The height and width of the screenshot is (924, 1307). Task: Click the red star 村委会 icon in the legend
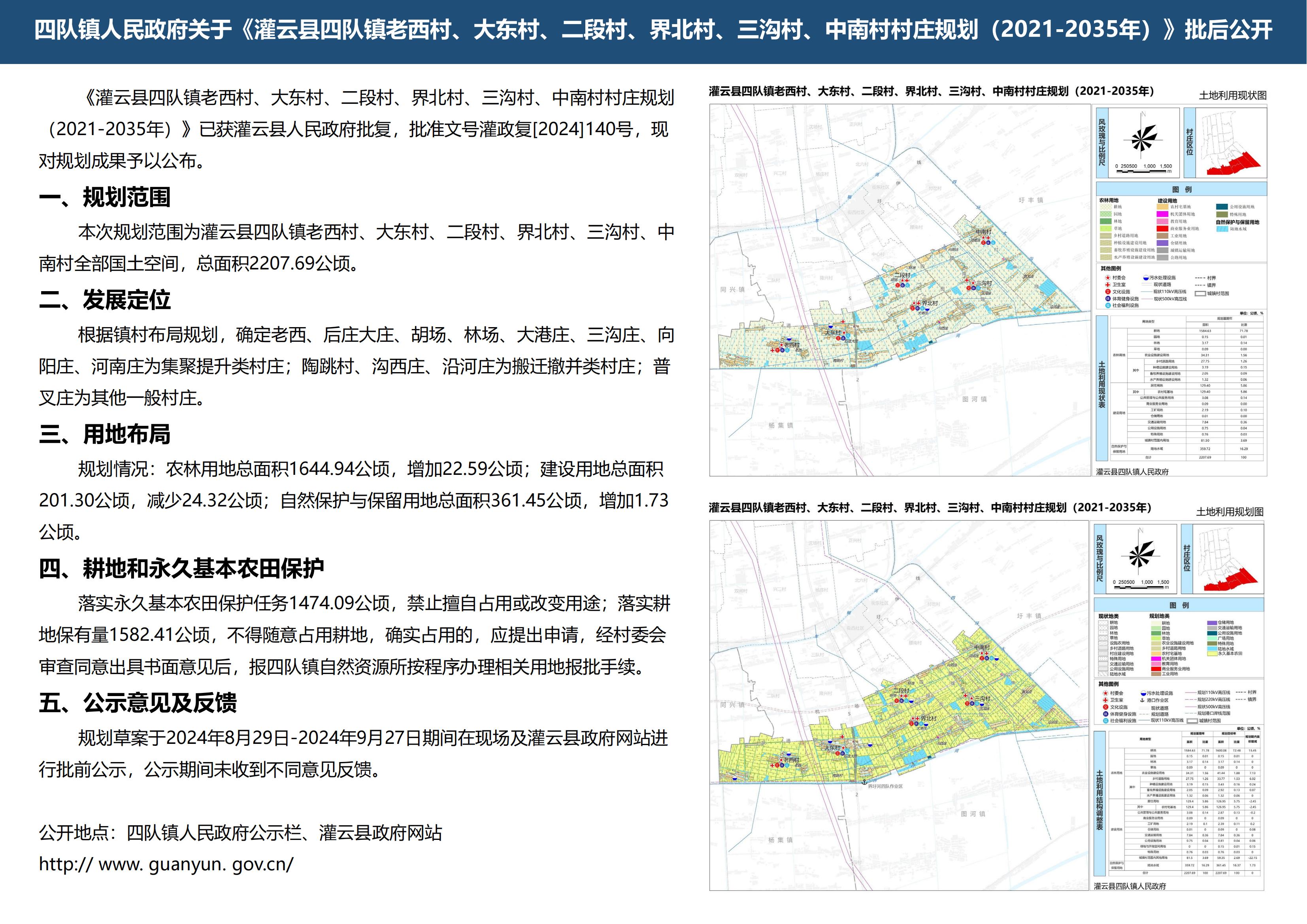pyautogui.click(x=1108, y=278)
